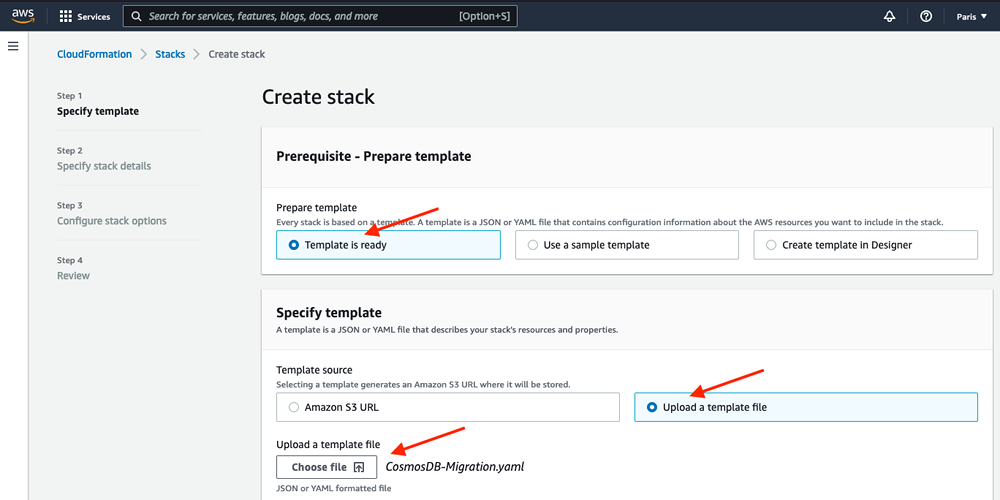Click the Configure stack options step
The image size is (1000, 500).
(112, 221)
